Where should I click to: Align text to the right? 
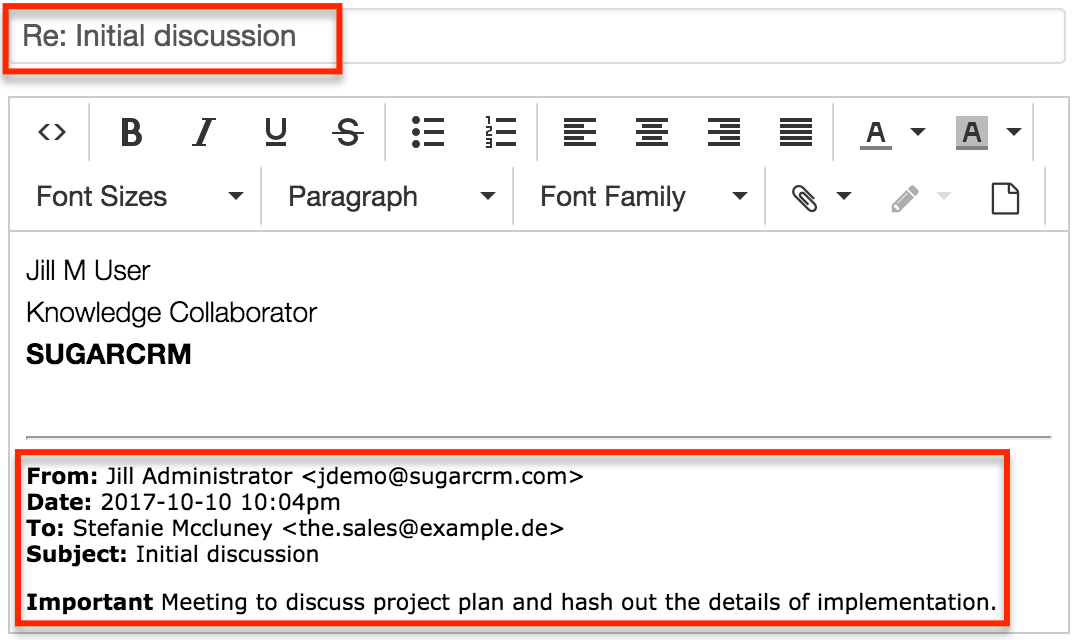click(724, 132)
